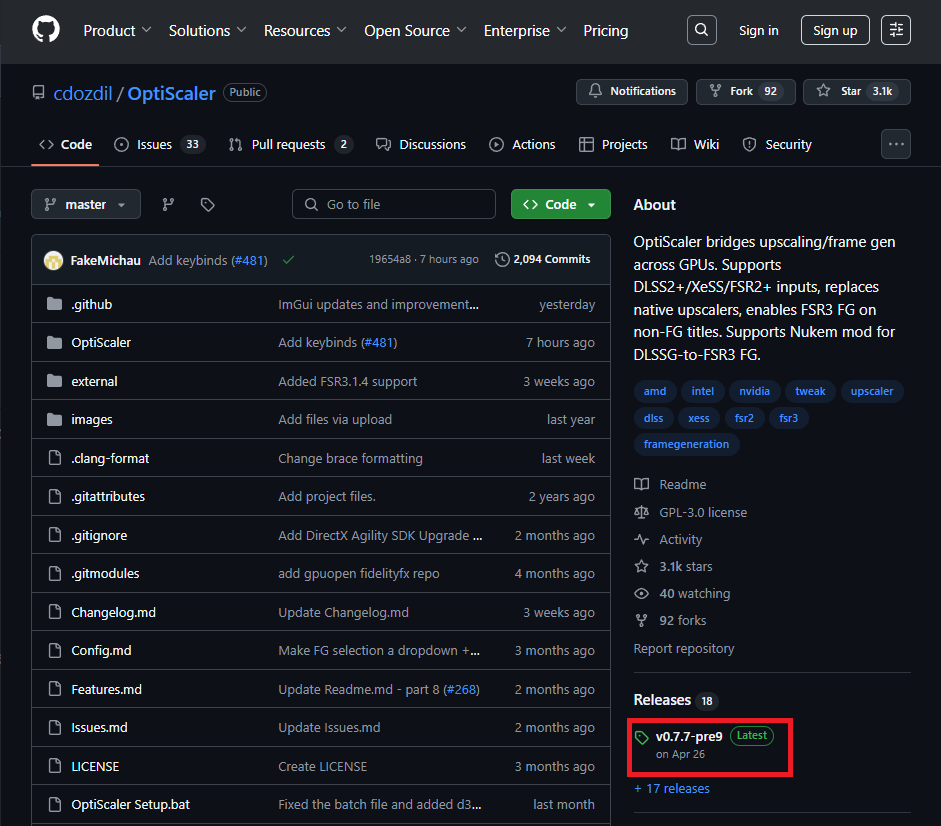This screenshot has height=826, width=941.
Task: Click the scale icon beside GPL-3.0 license
Action: pos(642,512)
